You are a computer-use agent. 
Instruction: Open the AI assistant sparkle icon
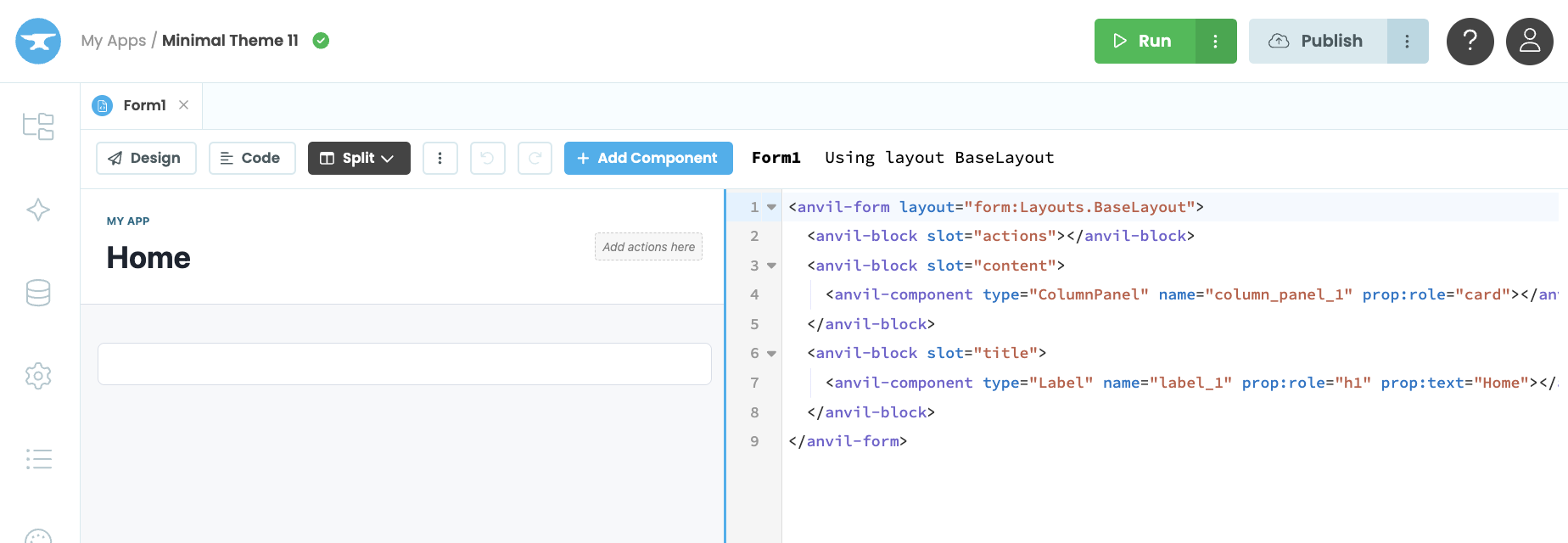(38, 210)
